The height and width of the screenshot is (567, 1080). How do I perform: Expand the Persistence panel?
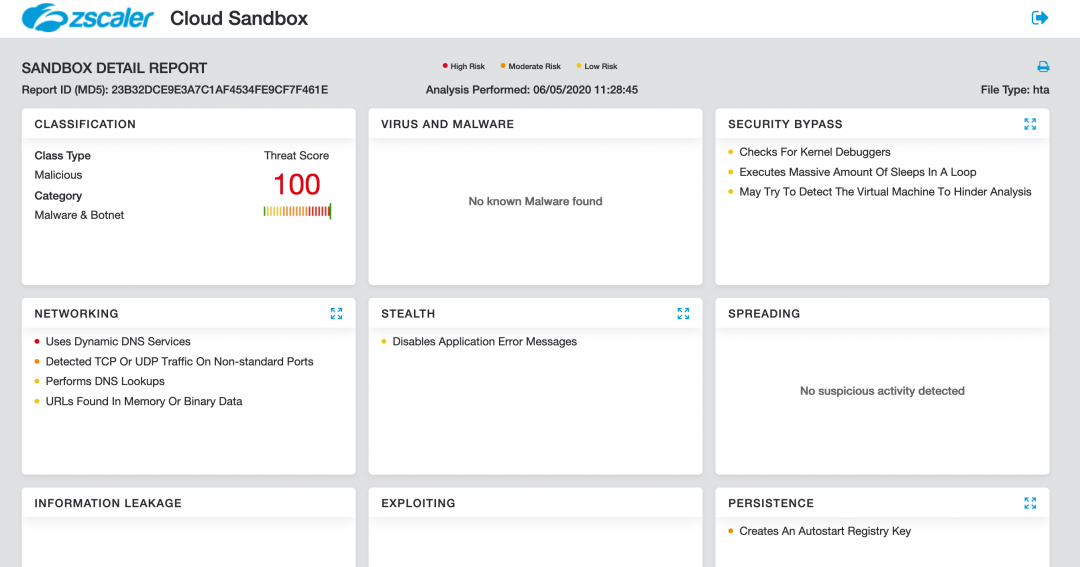click(x=1030, y=504)
